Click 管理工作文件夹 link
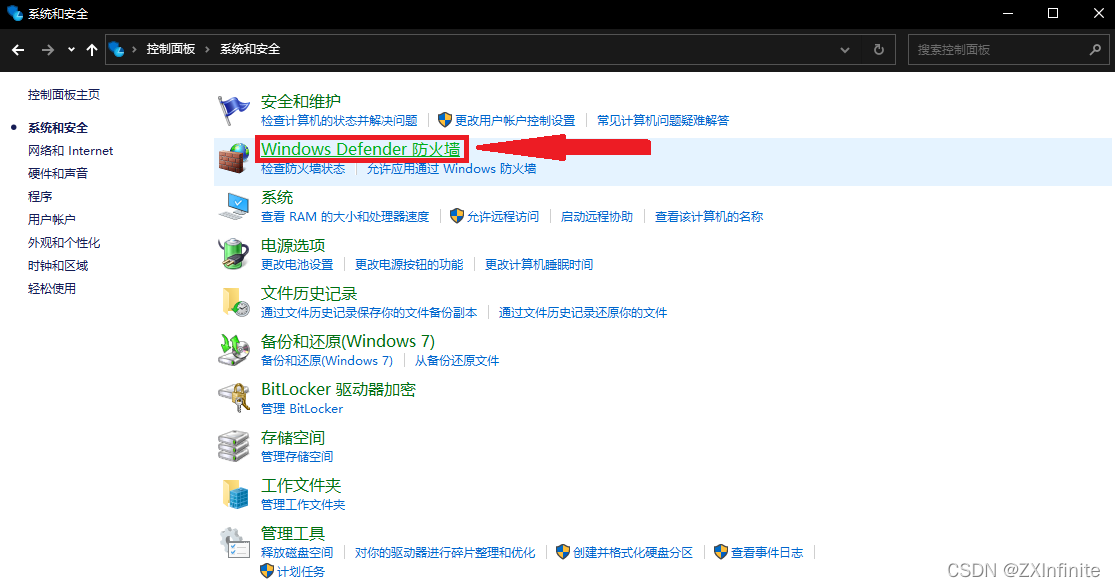This screenshot has width=1115, height=587. point(303,504)
